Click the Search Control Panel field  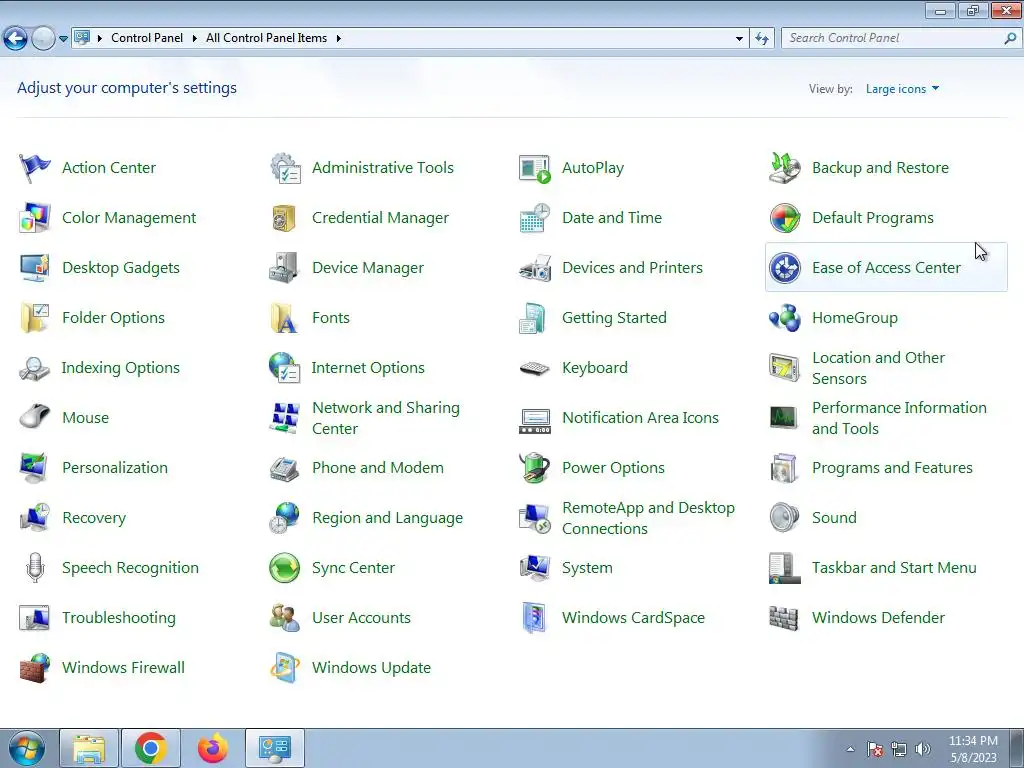(893, 38)
